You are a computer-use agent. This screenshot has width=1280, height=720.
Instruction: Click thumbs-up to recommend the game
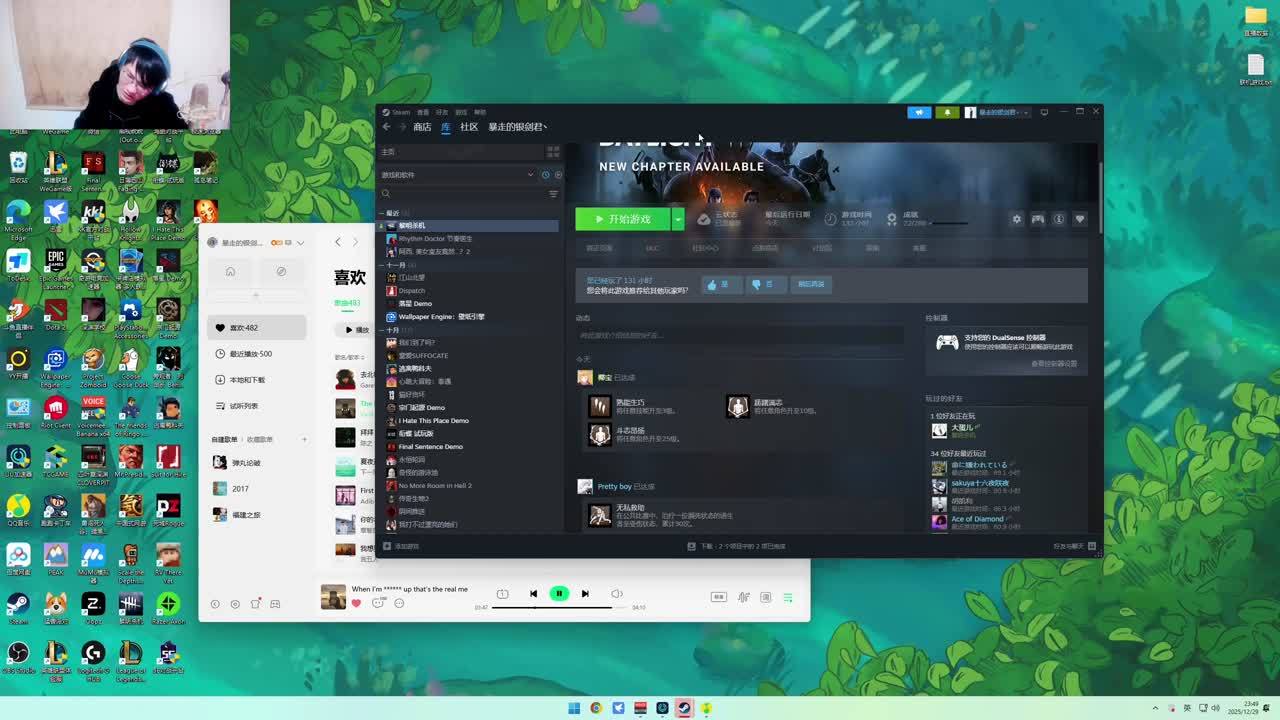pos(718,284)
